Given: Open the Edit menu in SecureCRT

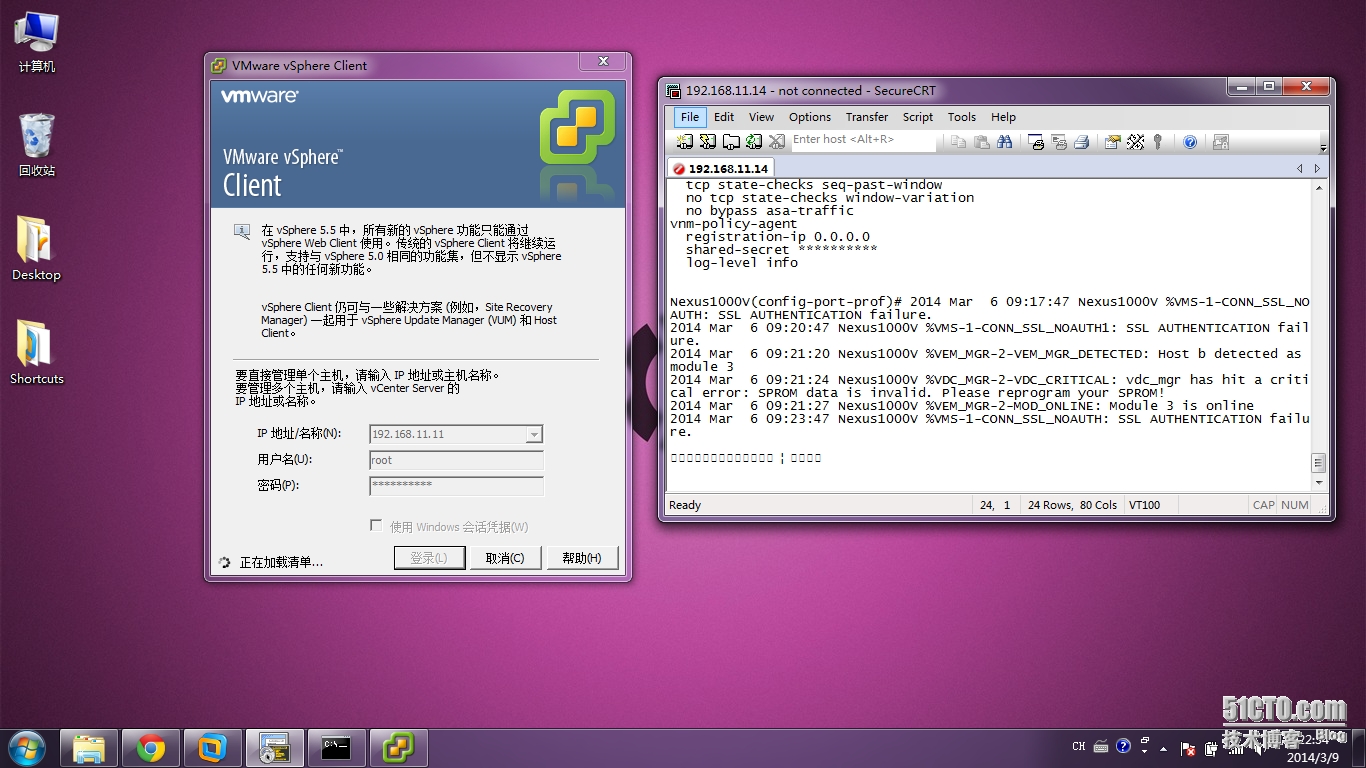Looking at the screenshot, I should point(724,117).
